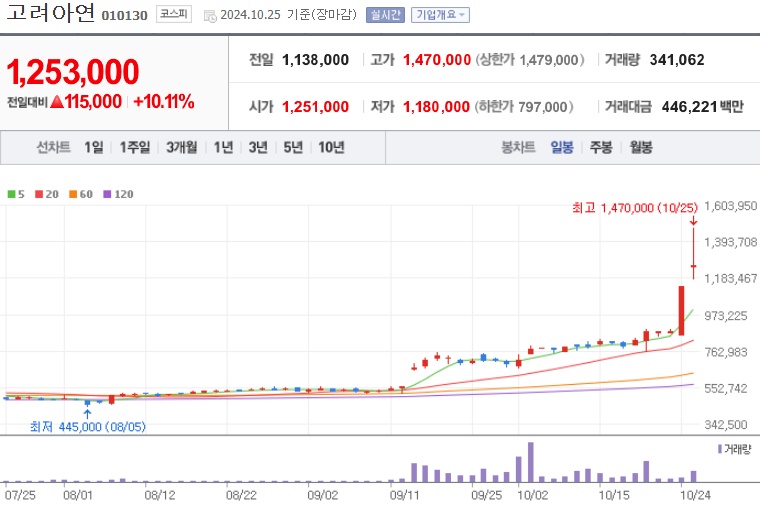Click the 거래량 value 341,062
760x510 pixels.
(677, 60)
